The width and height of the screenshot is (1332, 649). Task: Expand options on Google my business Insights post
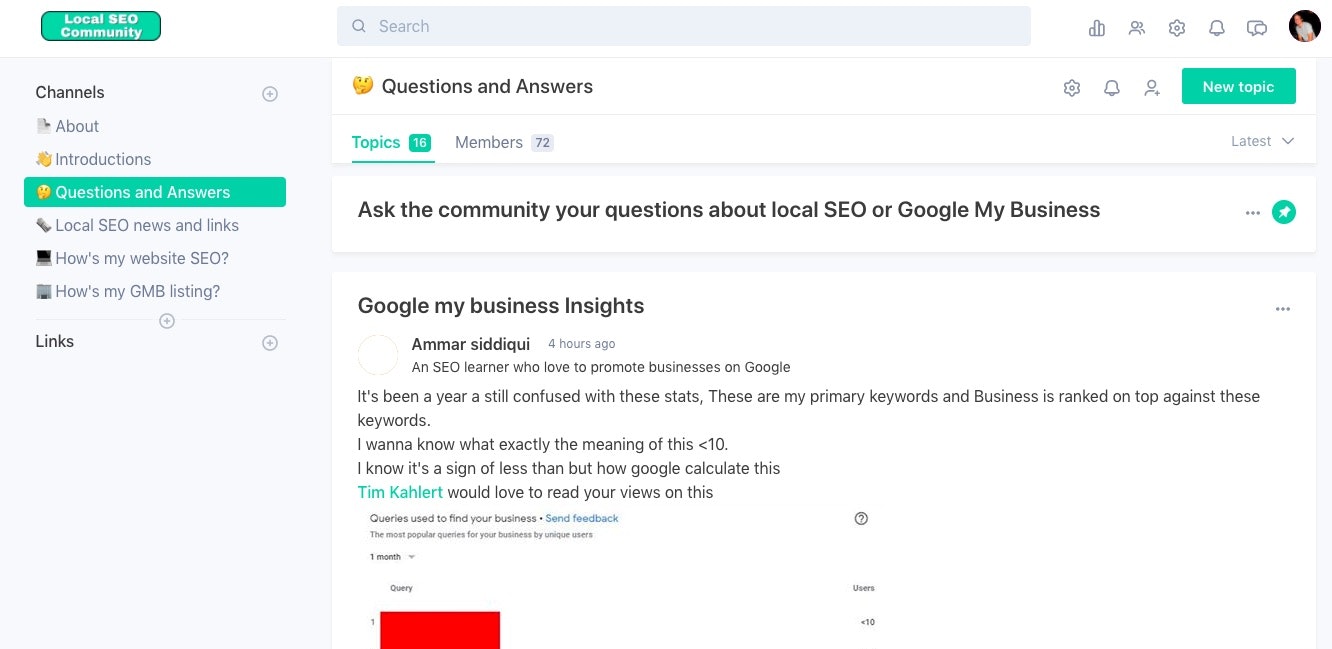[x=1283, y=309]
